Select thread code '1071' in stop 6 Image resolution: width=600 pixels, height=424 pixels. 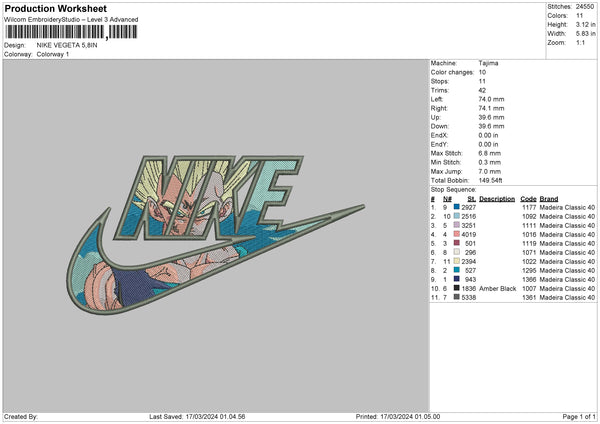pyautogui.click(x=529, y=253)
